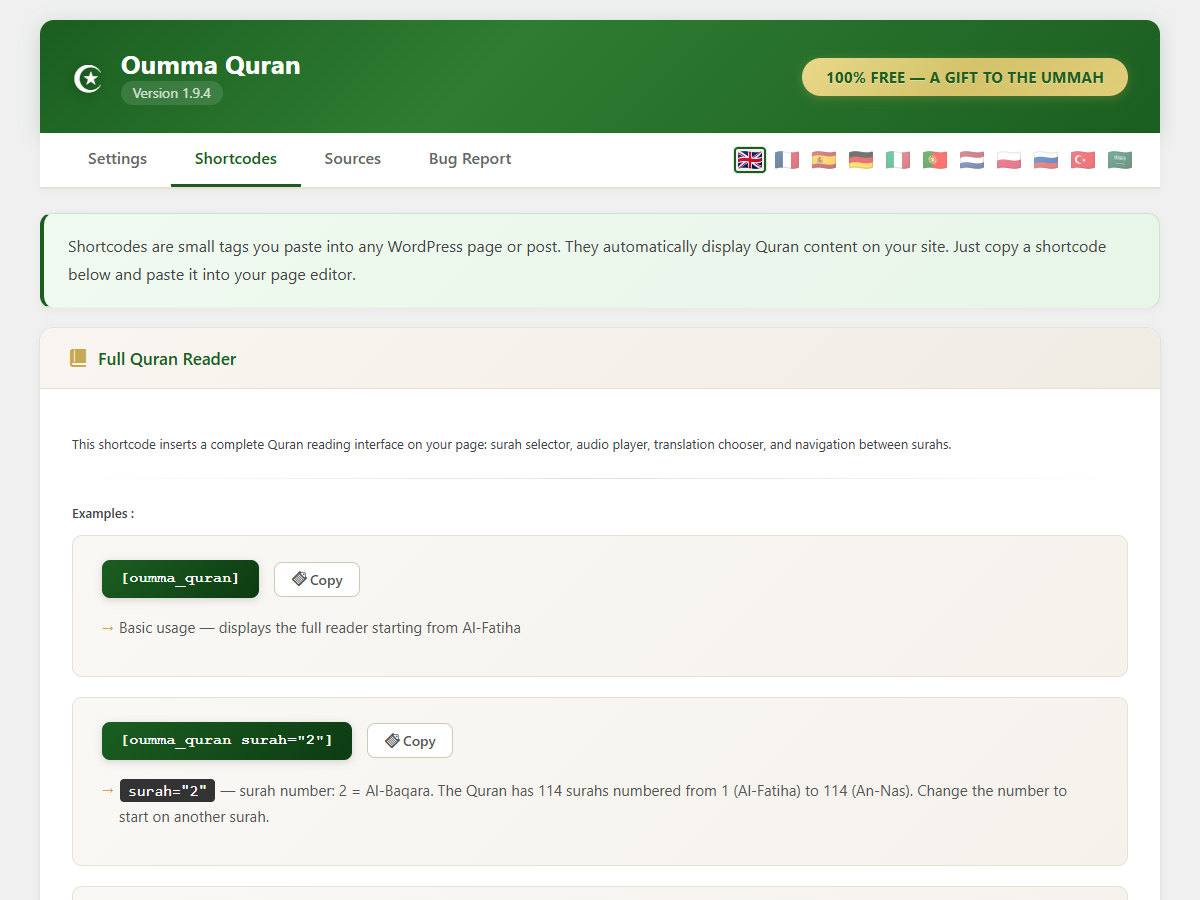Click the crescent moon star logo
This screenshot has width=1200, height=900.
tap(89, 78)
